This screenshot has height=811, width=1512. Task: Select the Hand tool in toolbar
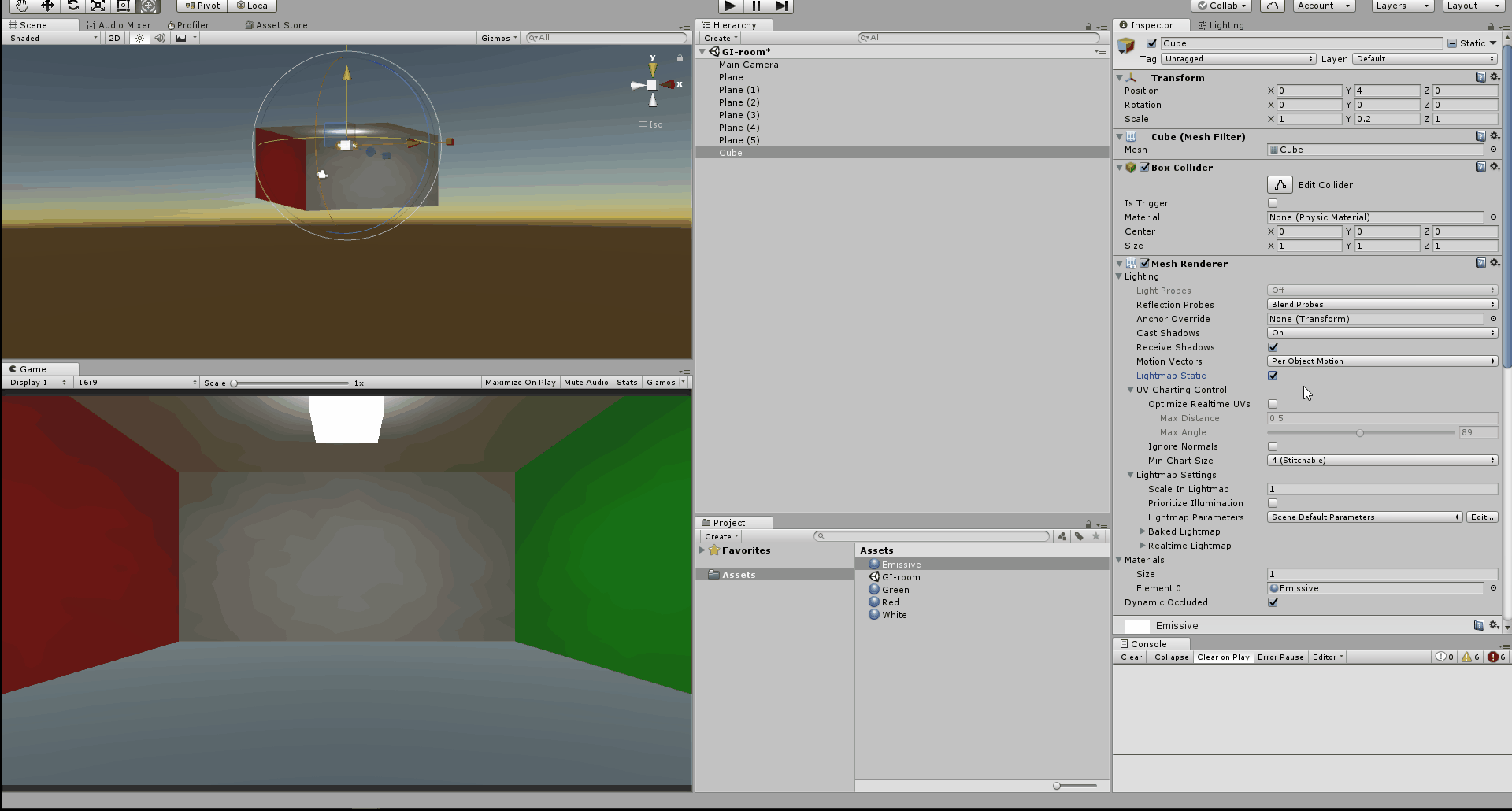(x=21, y=6)
